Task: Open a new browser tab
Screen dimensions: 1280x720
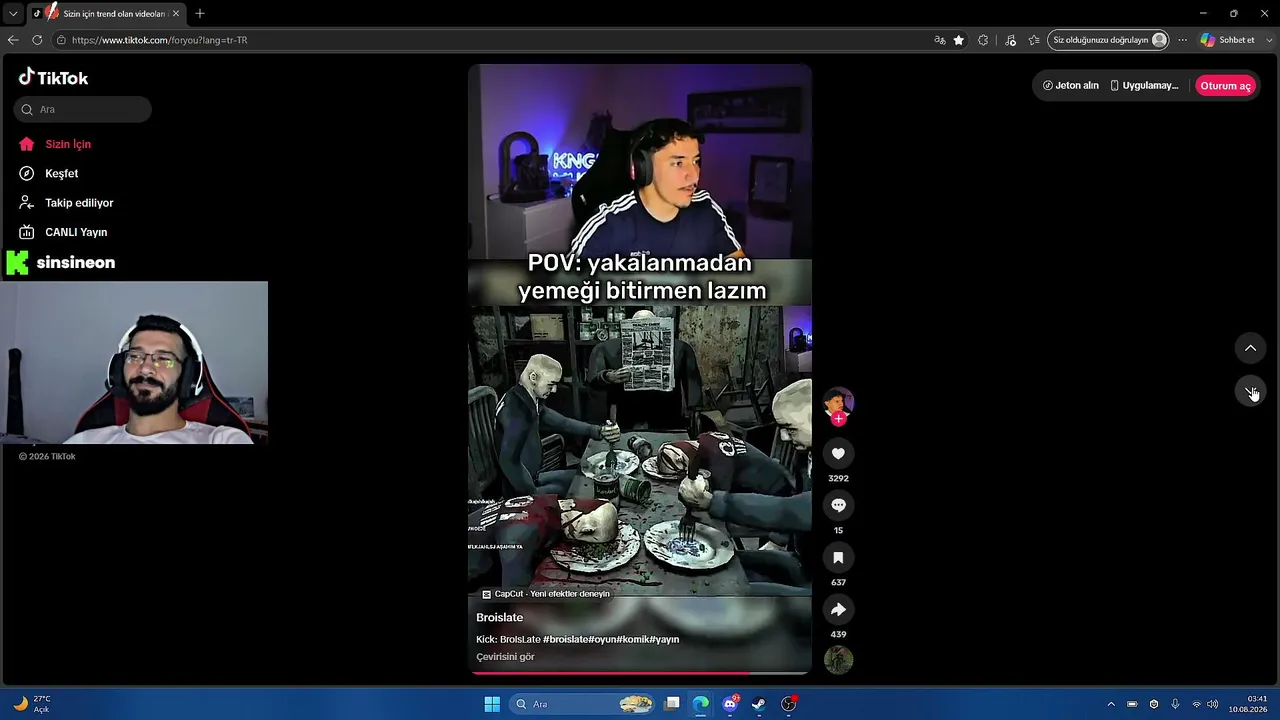Action: pyautogui.click(x=200, y=14)
